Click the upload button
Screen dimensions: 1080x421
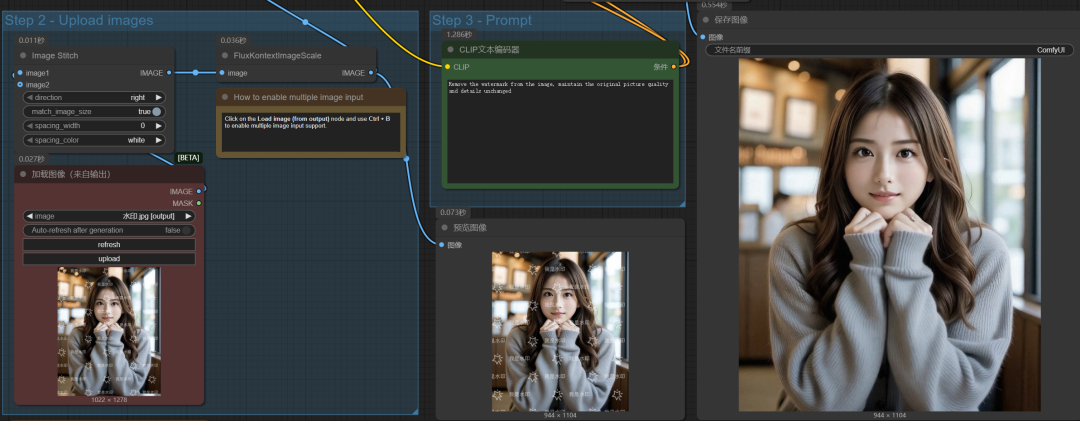(x=109, y=259)
